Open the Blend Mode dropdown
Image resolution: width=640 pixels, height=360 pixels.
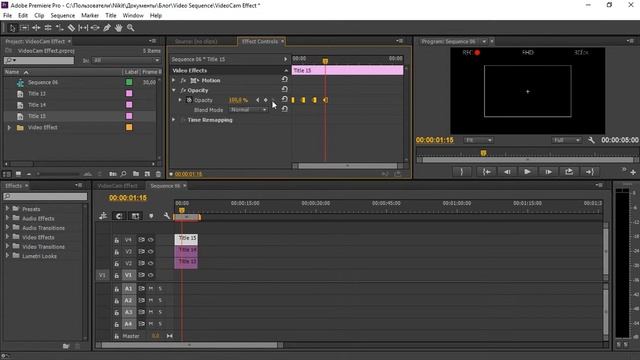[248, 110]
